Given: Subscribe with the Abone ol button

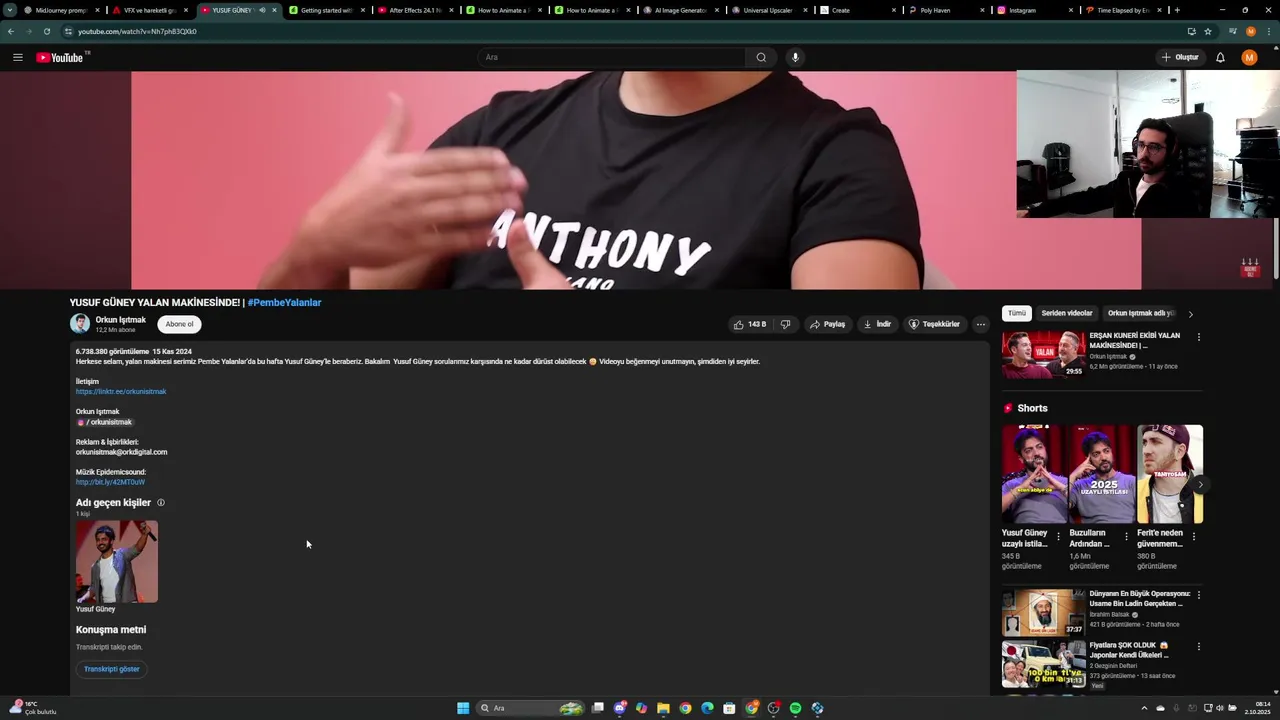Looking at the screenshot, I should click(179, 324).
